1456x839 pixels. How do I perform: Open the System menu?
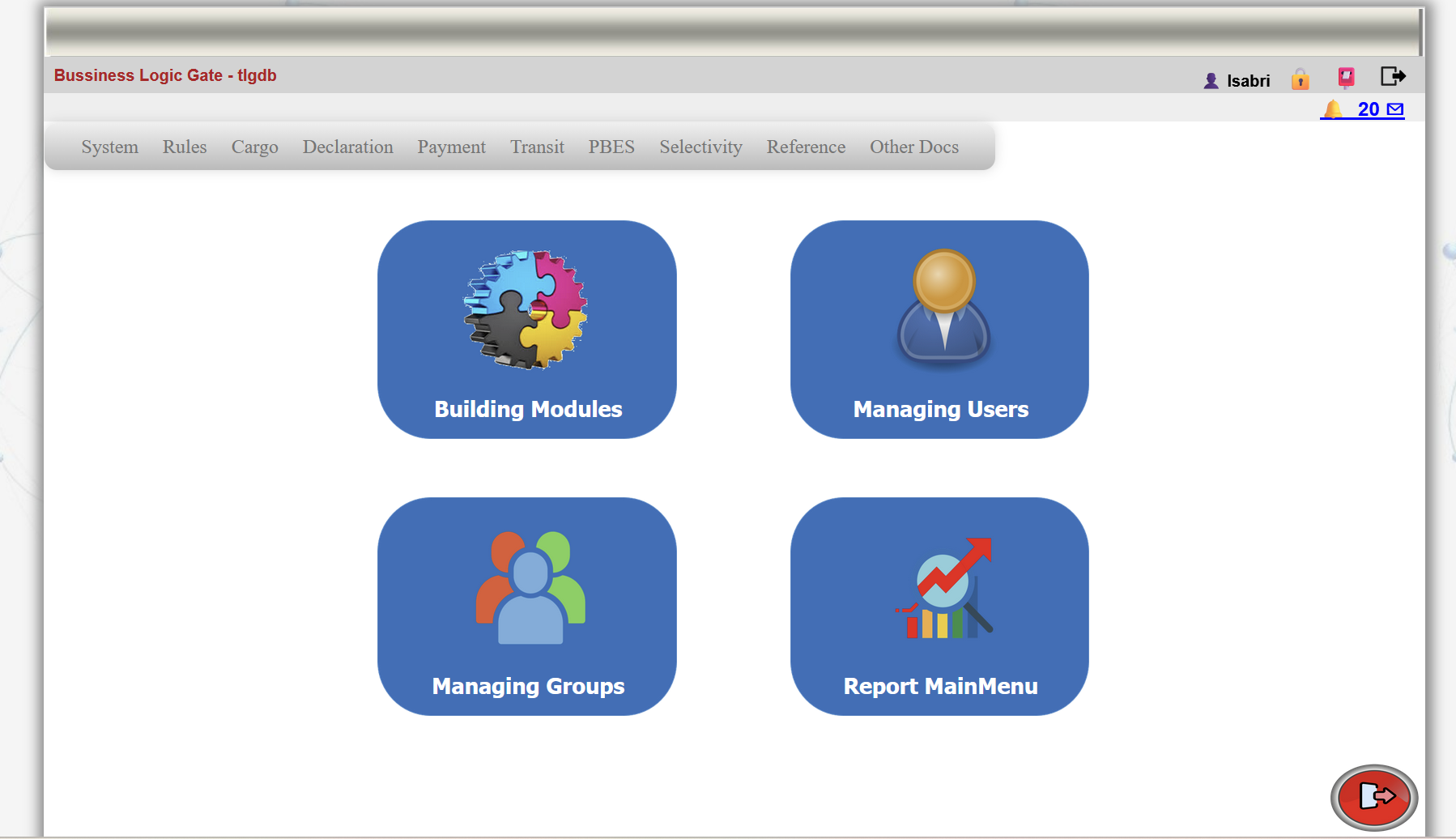pyautogui.click(x=109, y=147)
